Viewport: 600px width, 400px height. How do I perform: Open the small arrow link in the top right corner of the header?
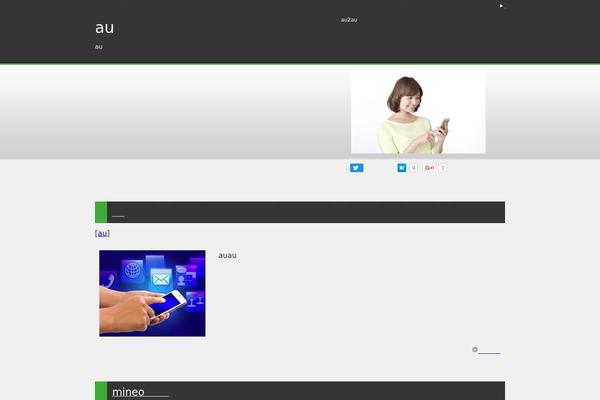[501, 6]
